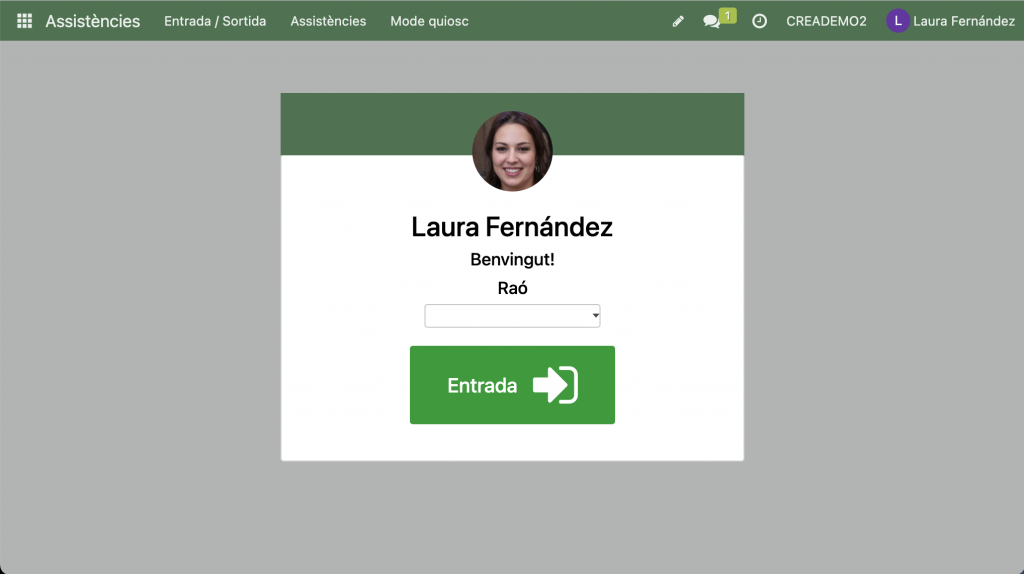This screenshot has height=574, width=1024.
Task: Click the sign-in arrow icon on Entrada
Action: 555,385
